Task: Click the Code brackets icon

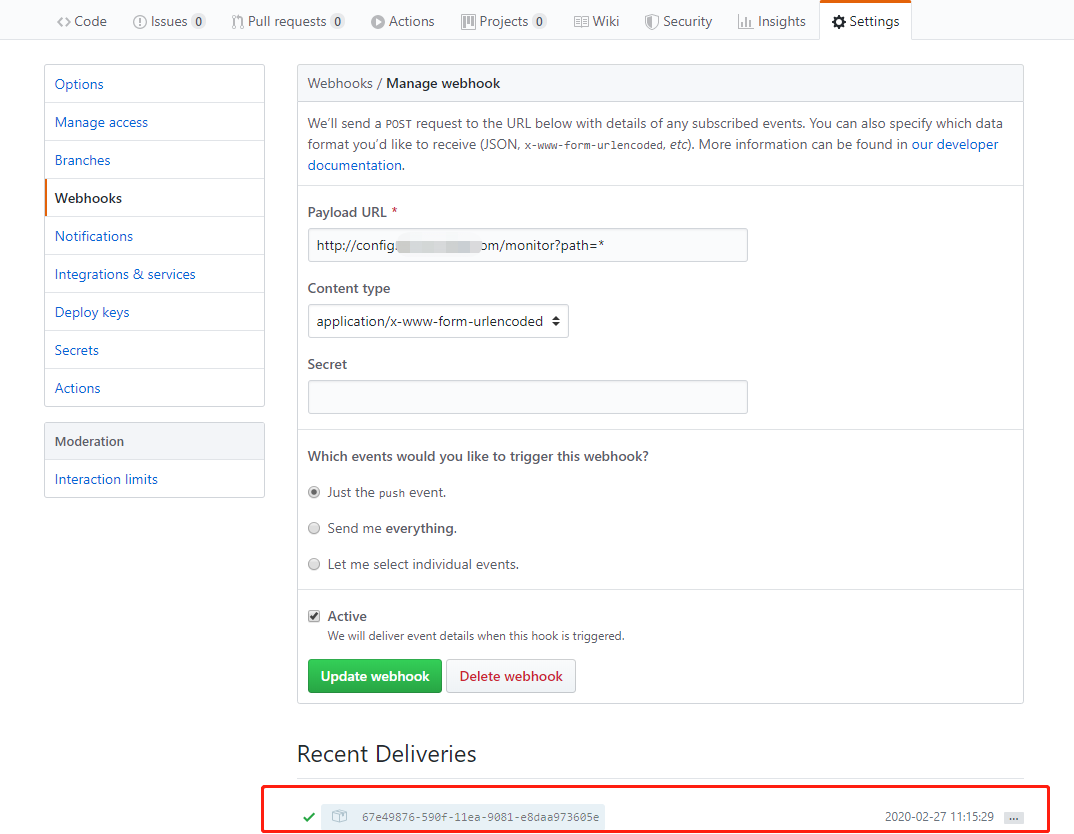Action: pyautogui.click(x=64, y=22)
